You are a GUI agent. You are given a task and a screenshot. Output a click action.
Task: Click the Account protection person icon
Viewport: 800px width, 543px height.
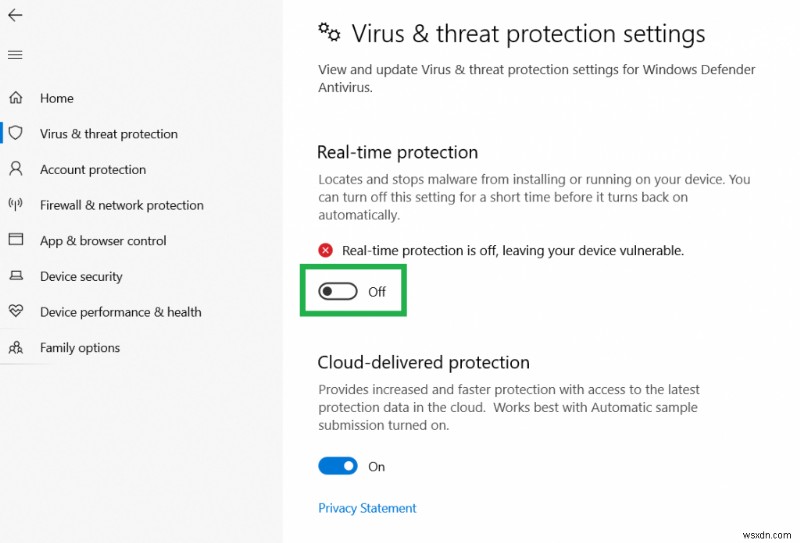point(16,169)
